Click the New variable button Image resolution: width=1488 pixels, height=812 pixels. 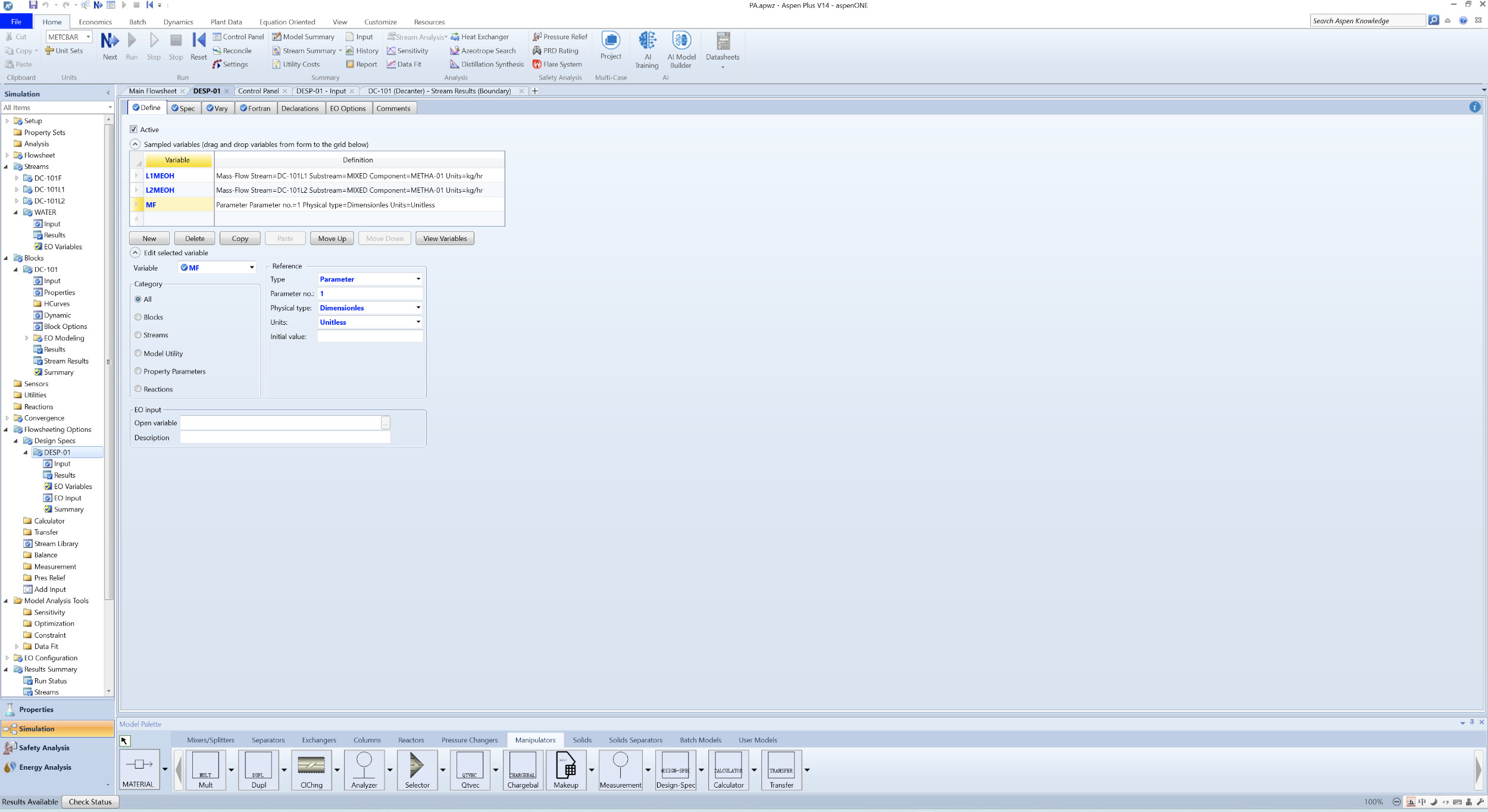[149, 239]
